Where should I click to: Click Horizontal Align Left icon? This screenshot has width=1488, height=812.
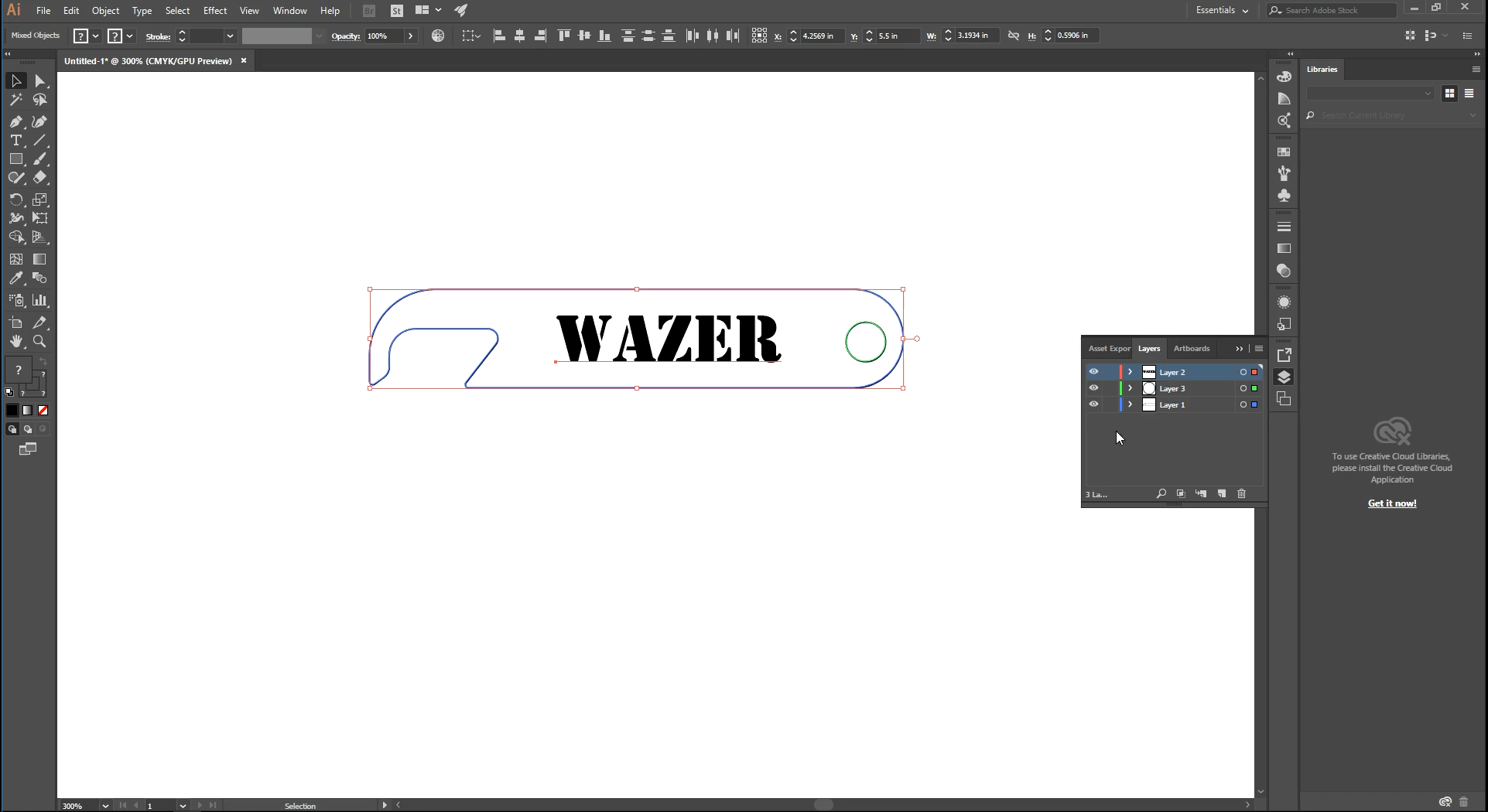(x=500, y=36)
